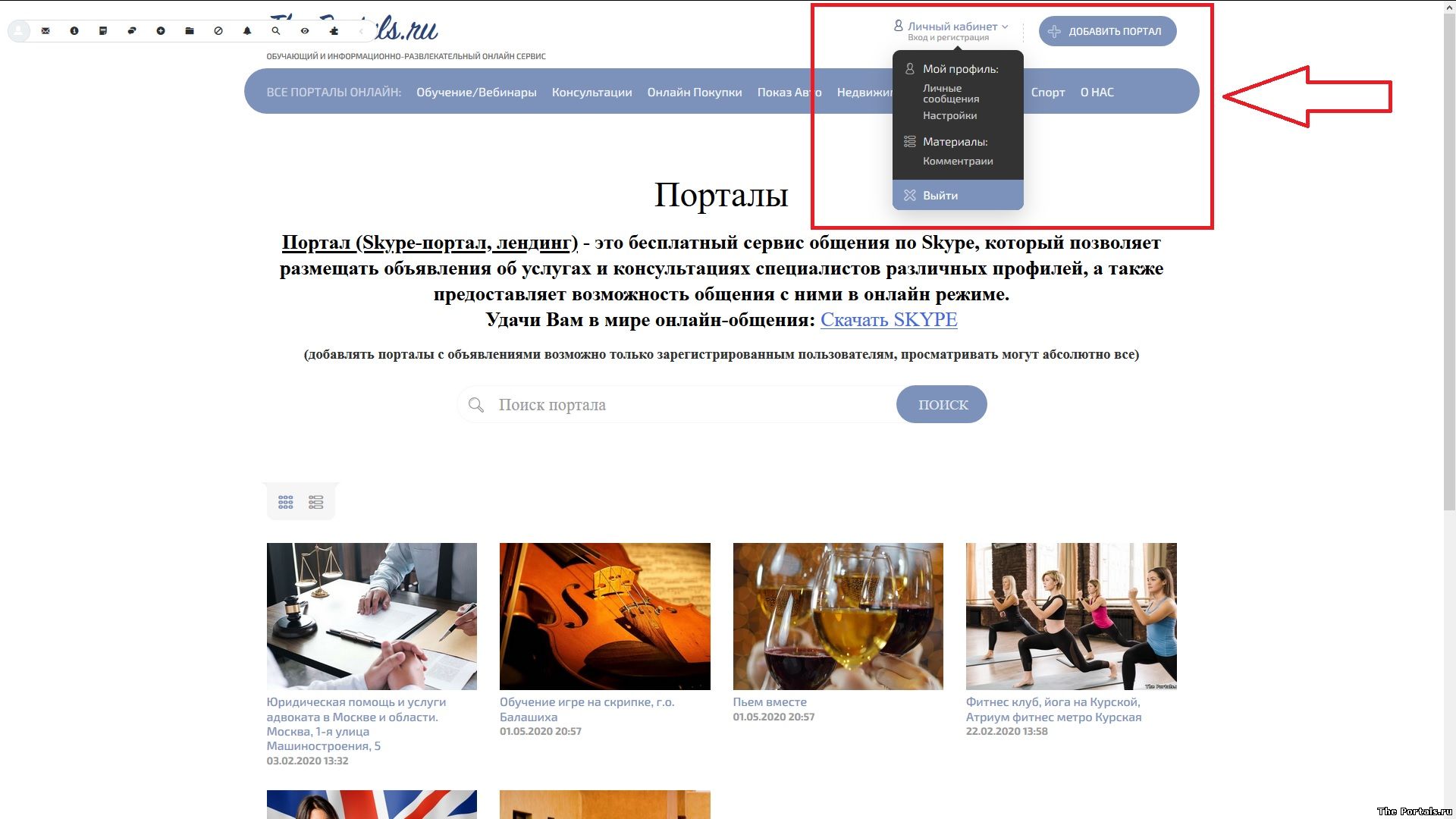Open Комментарии in the account menu

958,161
